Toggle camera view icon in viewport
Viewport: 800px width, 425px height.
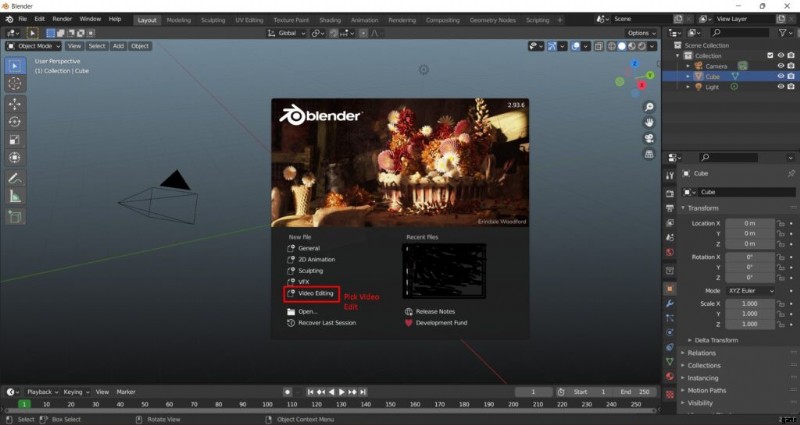pos(649,139)
